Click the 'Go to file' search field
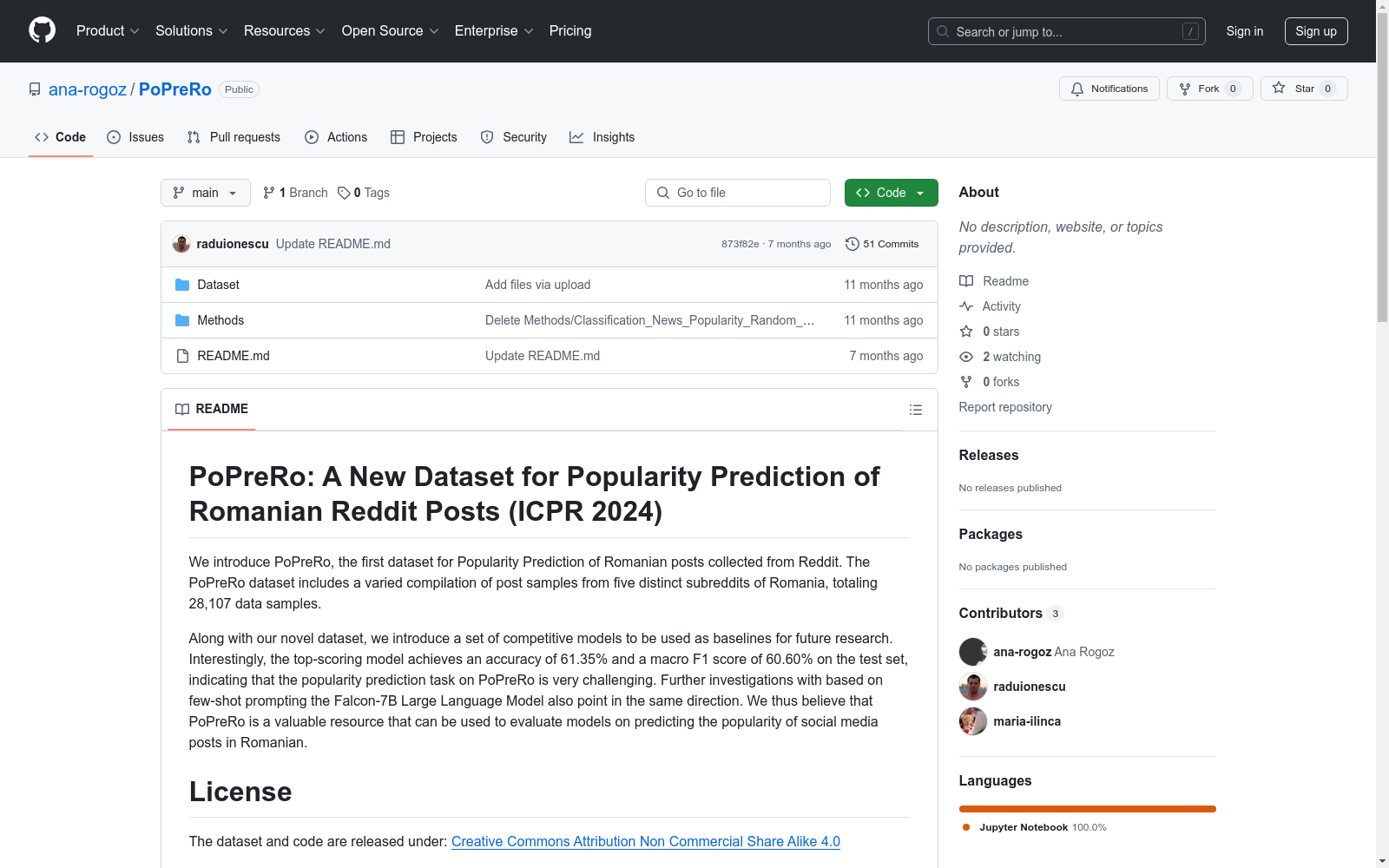This screenshot has width=1389, height=868. (x=738, y=193)
